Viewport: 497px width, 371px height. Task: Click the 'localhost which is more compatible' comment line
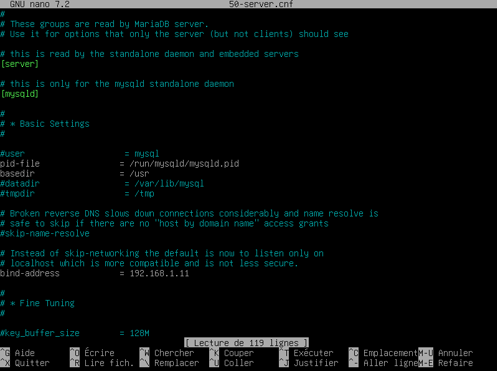[x=149, y=263]
